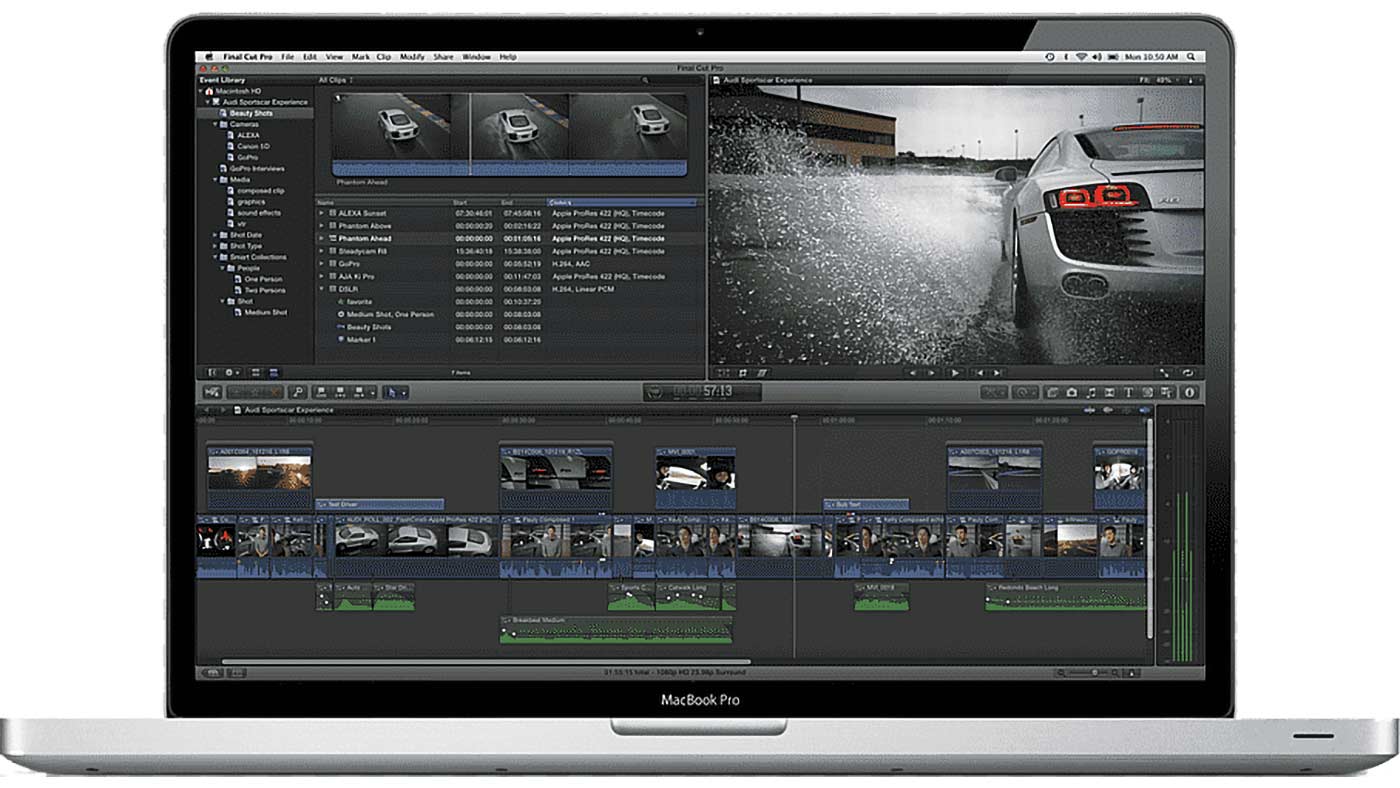Select the arrow Select tool
Viewport: 1400px width, 788px height.
393,393
